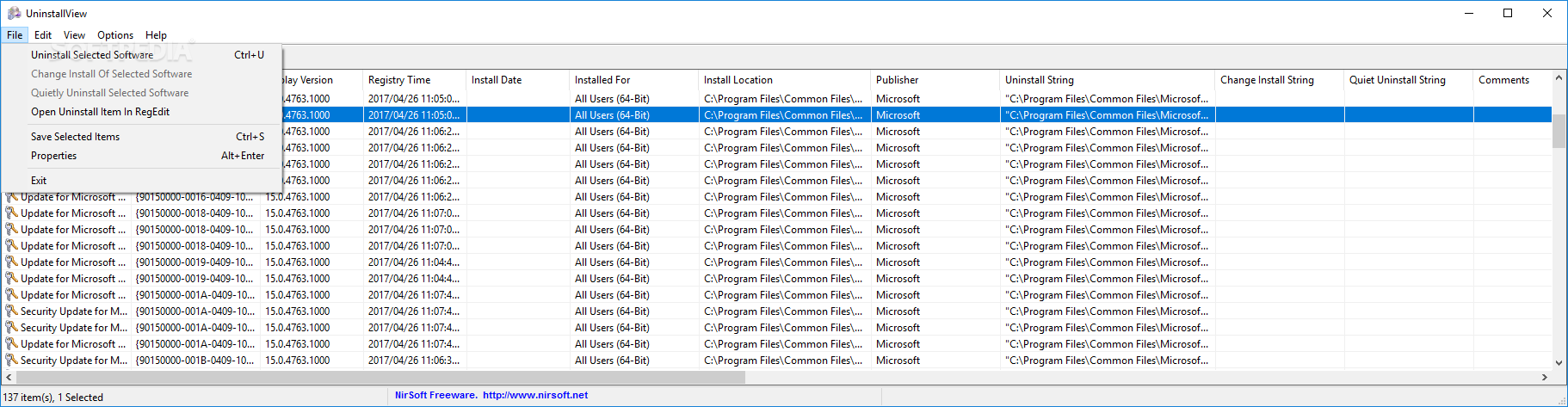Sort by the Publisher column
This screenshot has height=407, width=1568.
pyautogui.click(x=935, y=80)
